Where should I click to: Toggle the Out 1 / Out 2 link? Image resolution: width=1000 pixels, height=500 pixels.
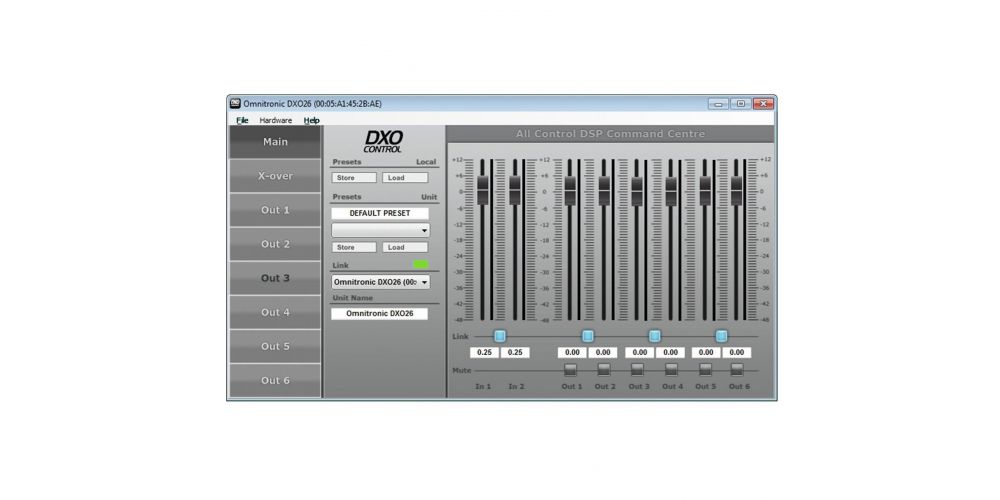click(x=588, y=336)
